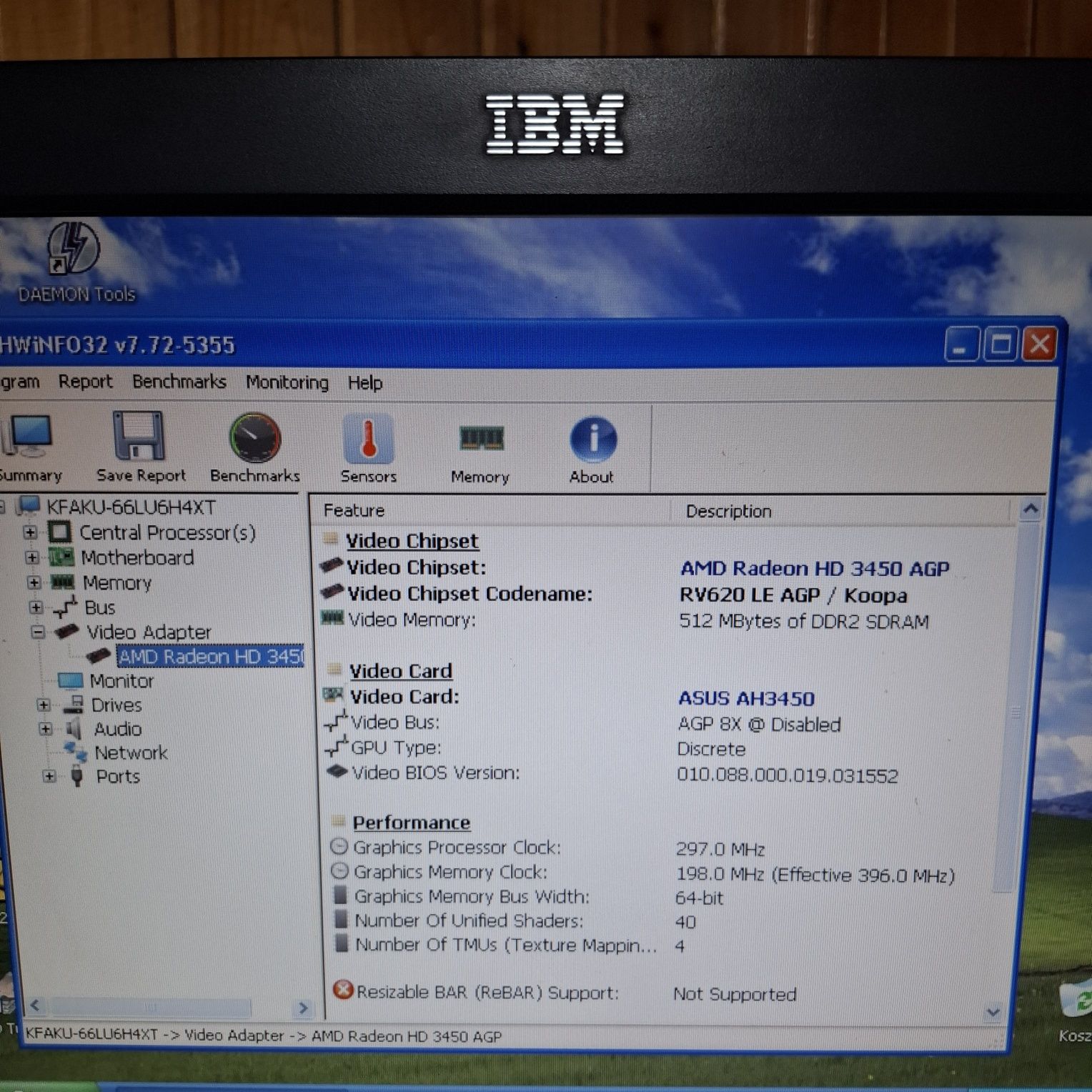
Task: Select the Monitor tree item label
Action: (x=121, y=681)
